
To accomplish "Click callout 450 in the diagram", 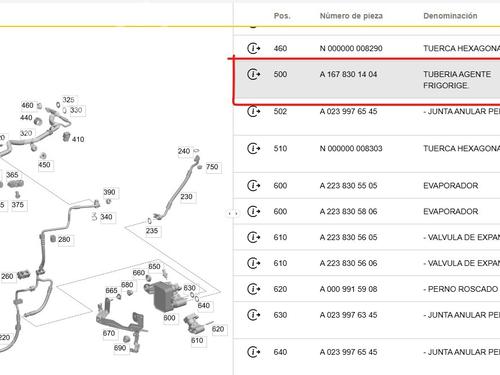I will (x=44, y=165).
